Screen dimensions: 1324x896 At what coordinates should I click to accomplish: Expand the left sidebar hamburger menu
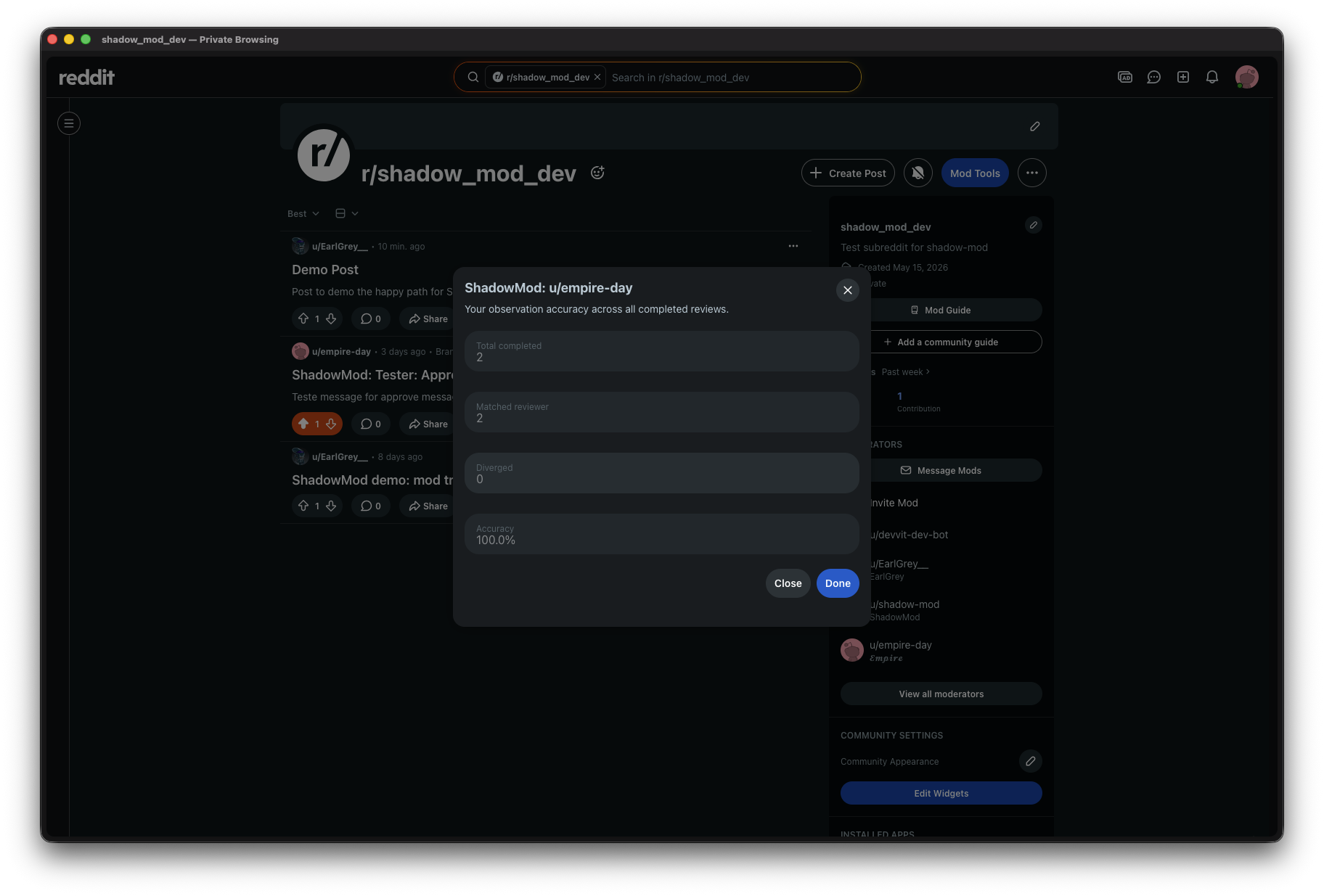coord(69,123)
